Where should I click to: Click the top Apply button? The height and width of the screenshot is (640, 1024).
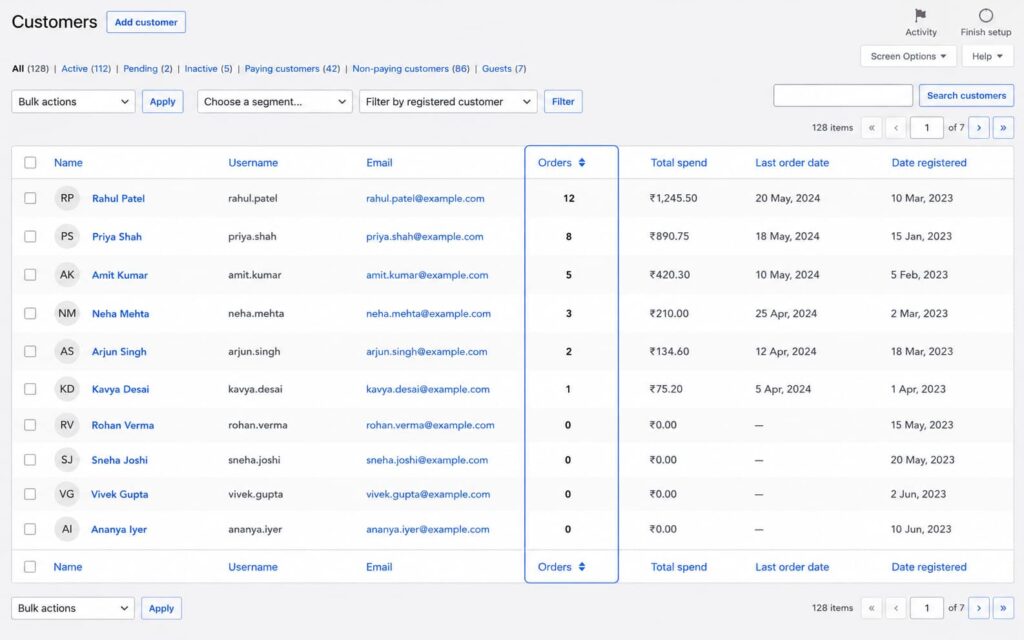163,101
